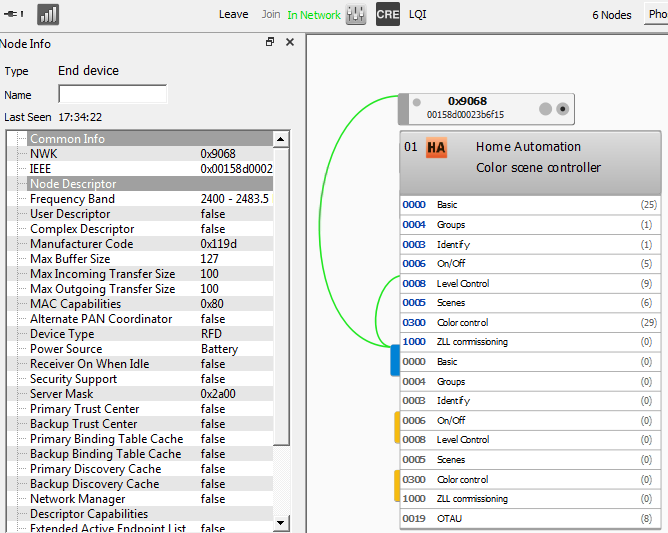Open client cluster 0000 Basic (0)
Image resolution: width=668 pixels, height=533 pixels.
pos(530,362)
